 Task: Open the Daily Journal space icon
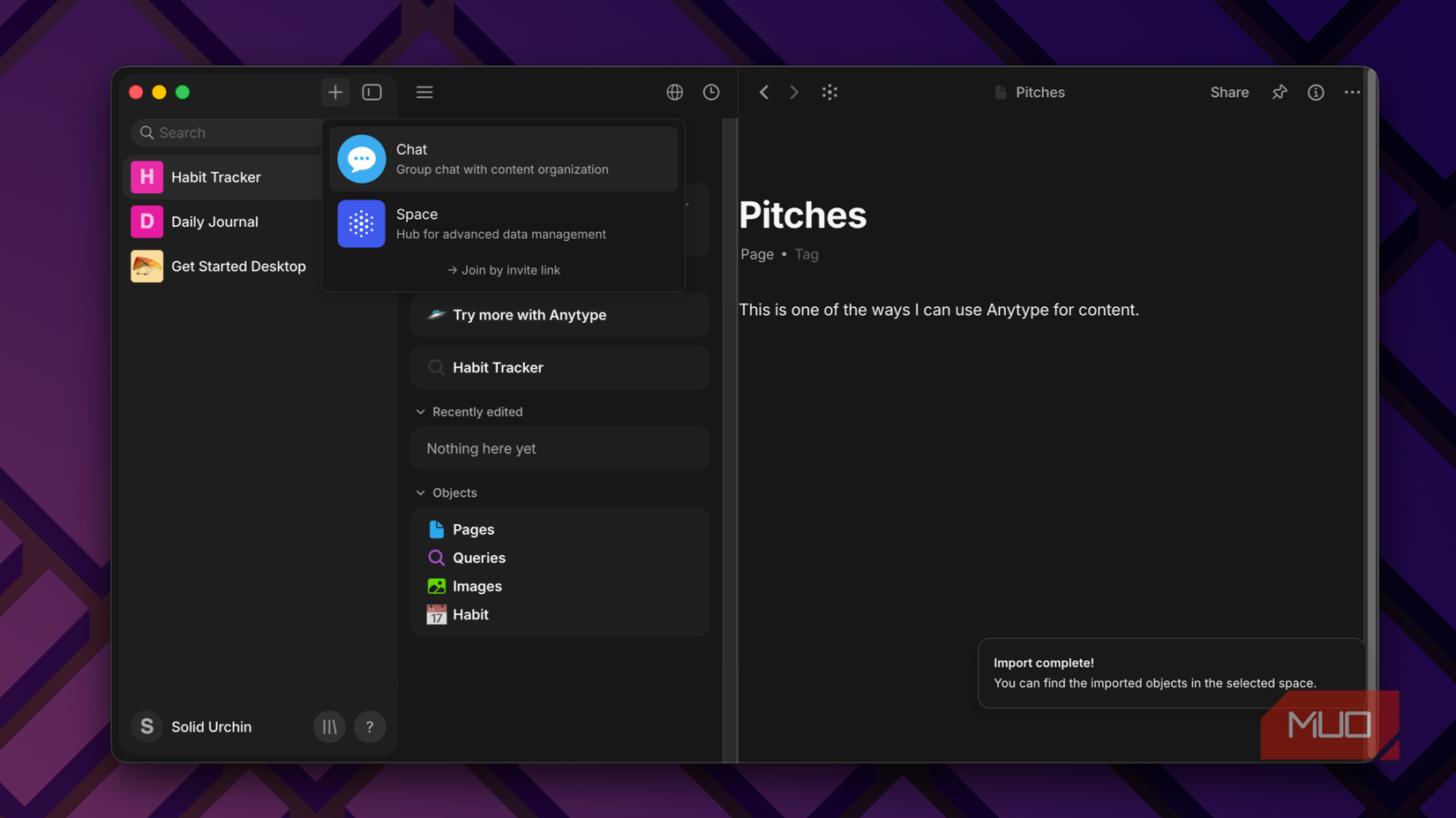tap(146, 221)
